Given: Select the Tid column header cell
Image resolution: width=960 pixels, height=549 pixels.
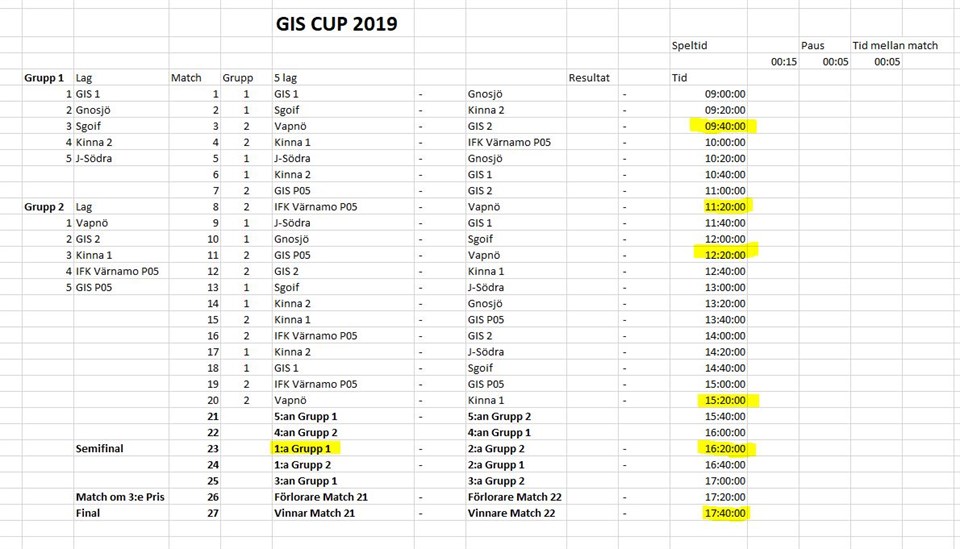Looking at the screenshot, I should [680, 77].
